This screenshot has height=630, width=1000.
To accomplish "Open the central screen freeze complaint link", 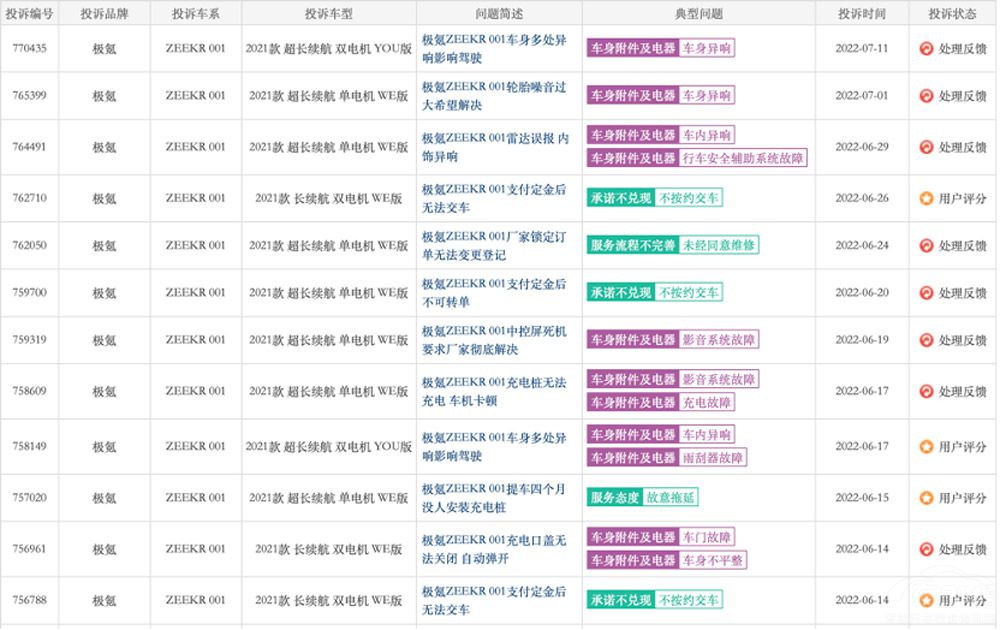I will pos(494,340).
